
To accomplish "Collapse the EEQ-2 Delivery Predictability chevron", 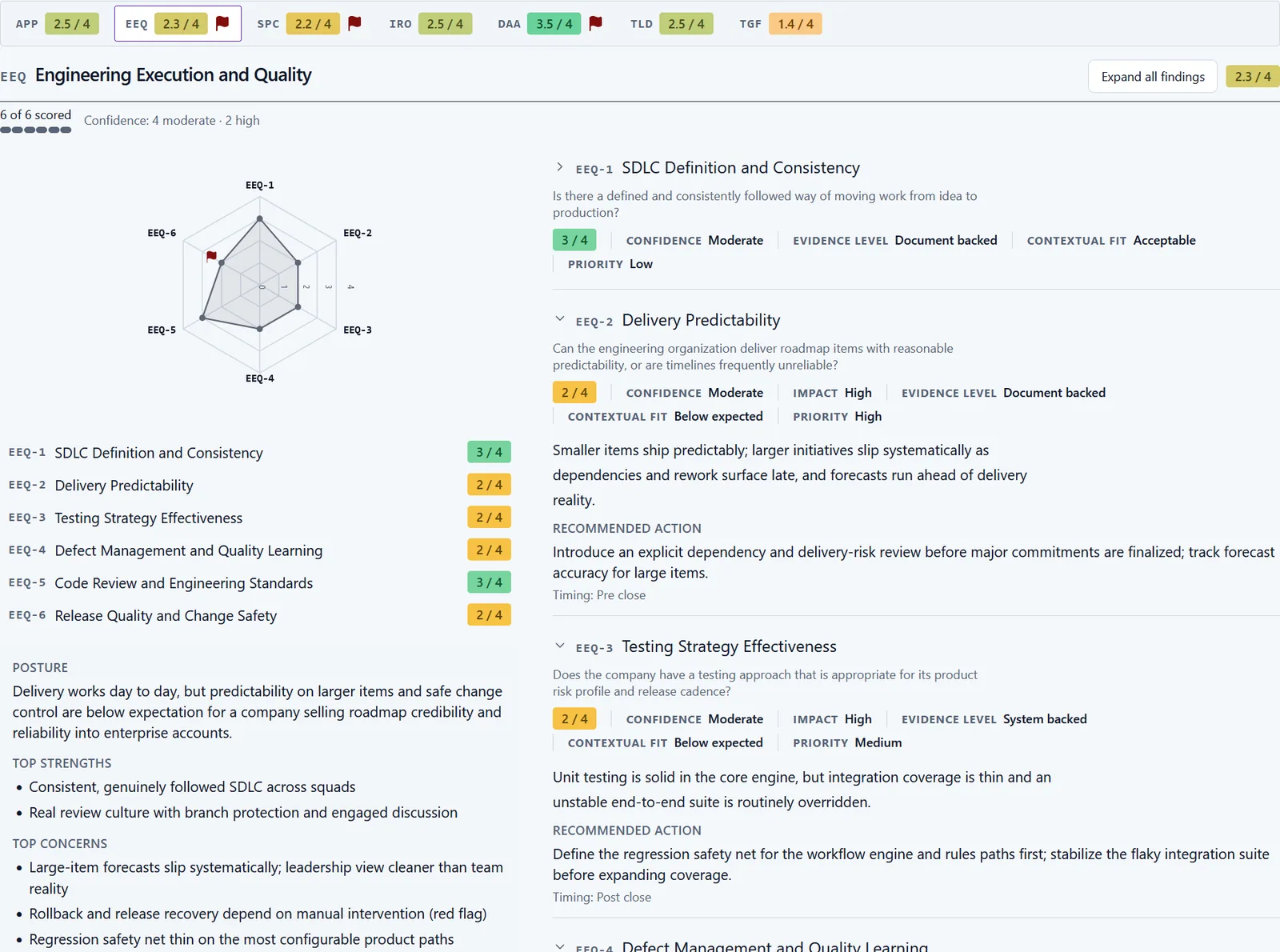I will (x=559, y=319).
